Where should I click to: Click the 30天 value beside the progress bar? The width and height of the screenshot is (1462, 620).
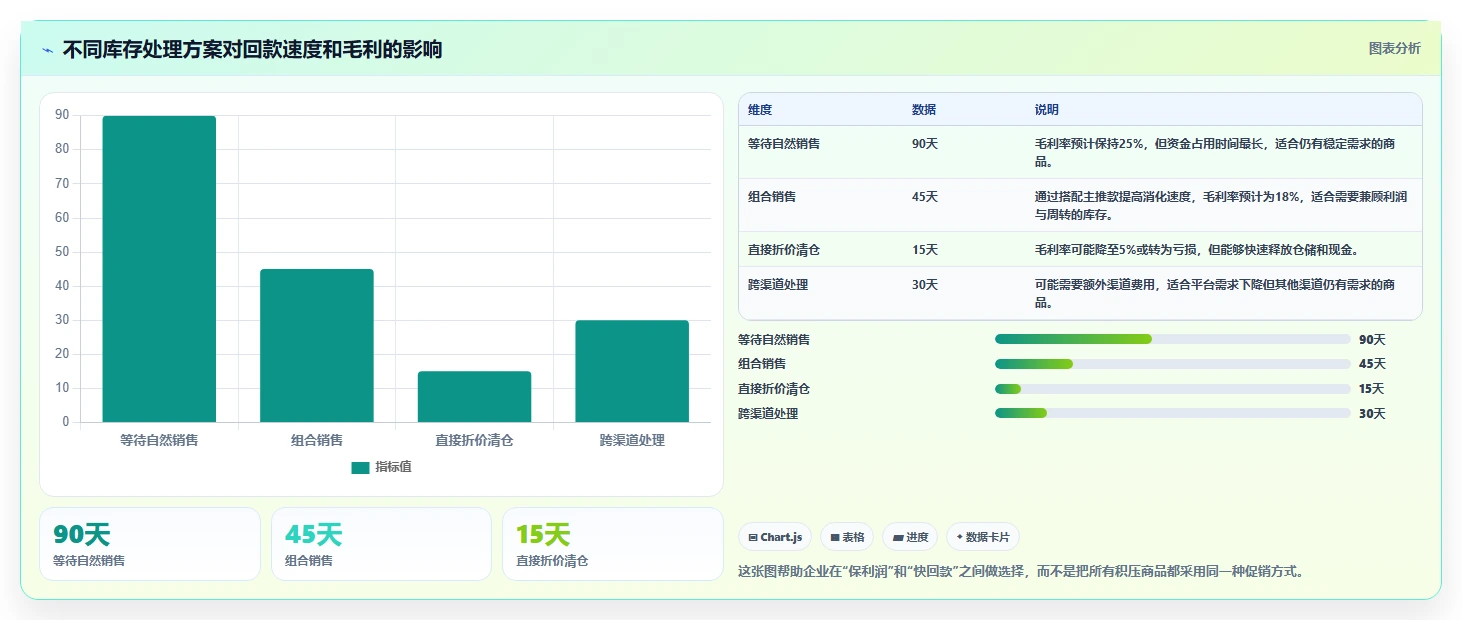[1372, 414]
